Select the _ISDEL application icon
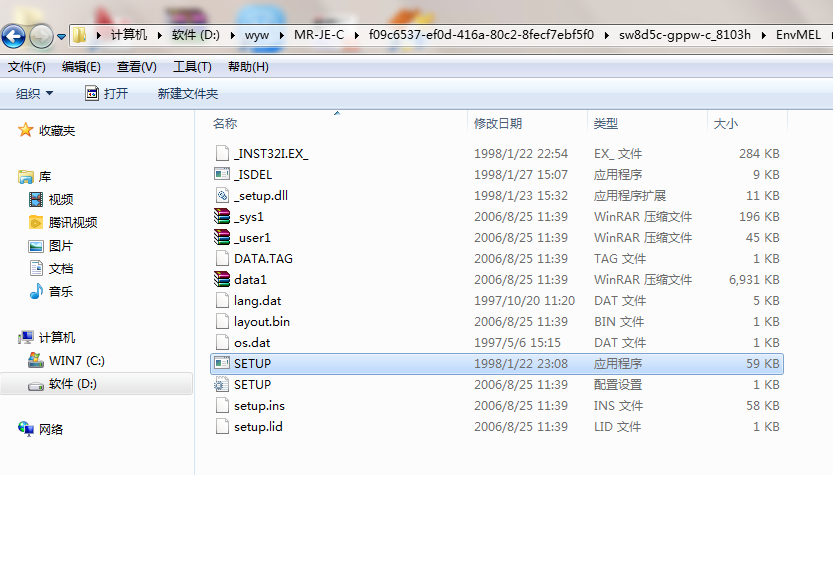The width and height of the screenshot is (833, 566). point(222,175)
